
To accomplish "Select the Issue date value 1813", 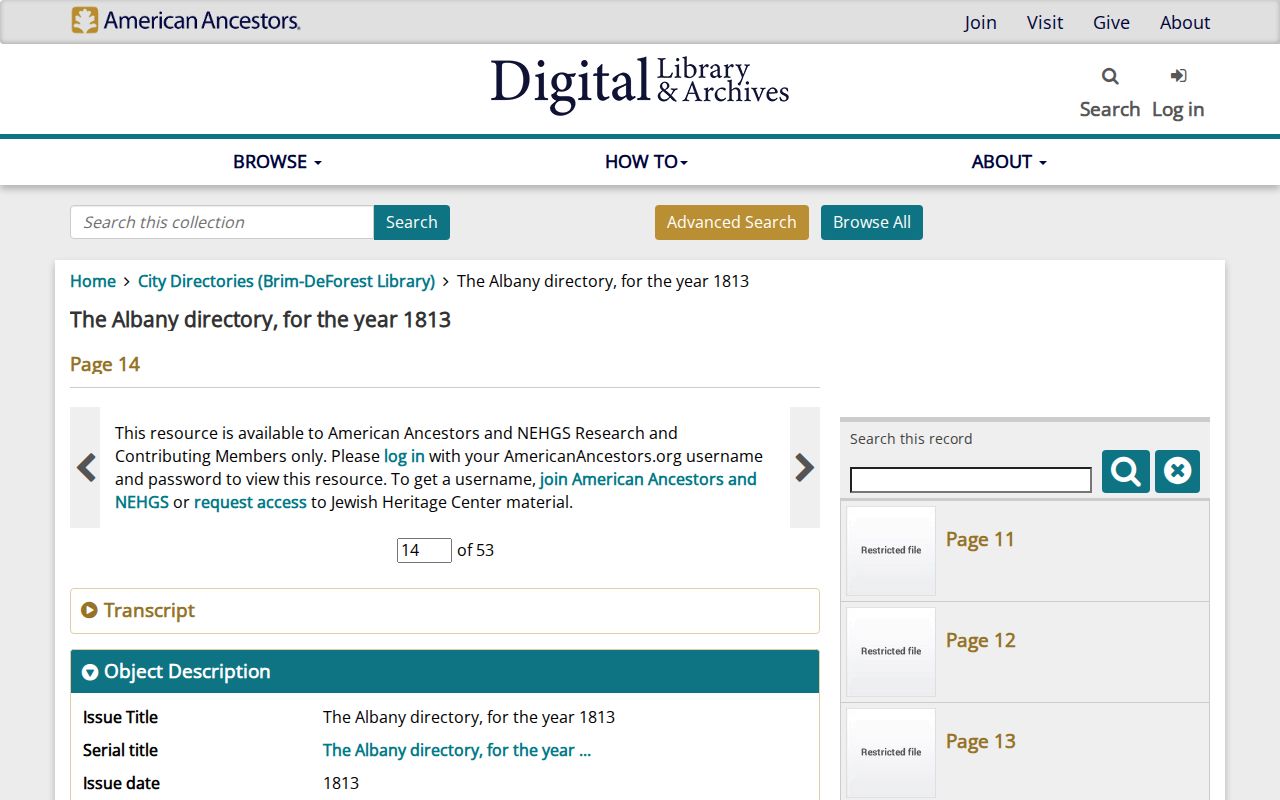I will (341, 783).
